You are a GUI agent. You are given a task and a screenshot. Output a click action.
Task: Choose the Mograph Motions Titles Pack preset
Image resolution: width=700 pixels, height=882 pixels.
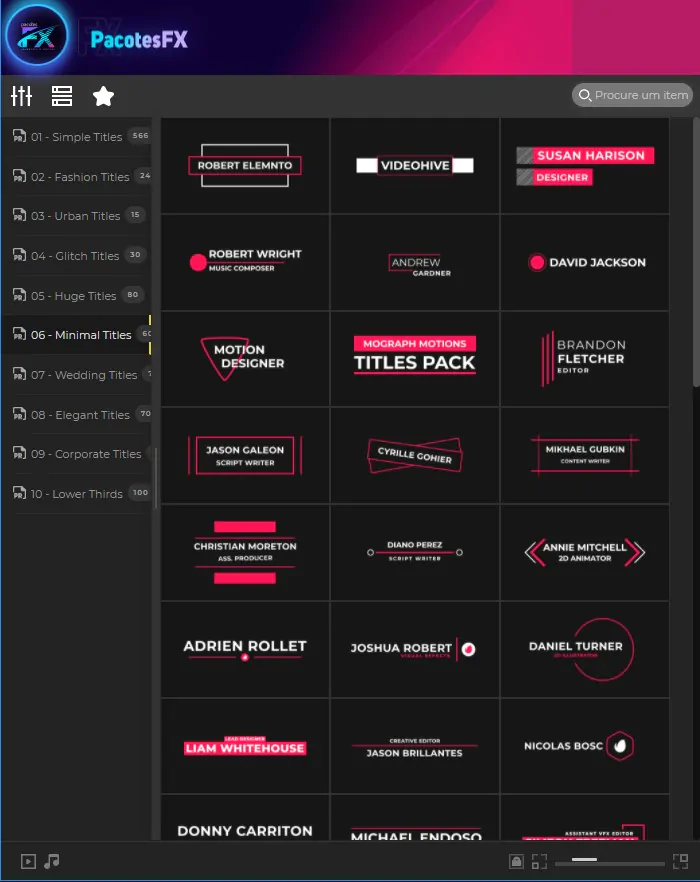415,359
